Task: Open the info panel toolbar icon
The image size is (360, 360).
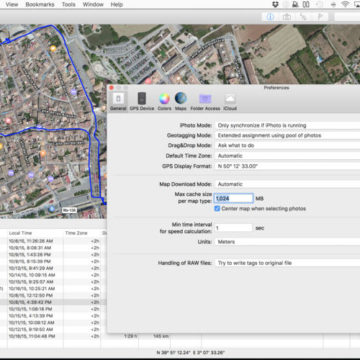Action: pyautogui.click(x=270, y=17)
